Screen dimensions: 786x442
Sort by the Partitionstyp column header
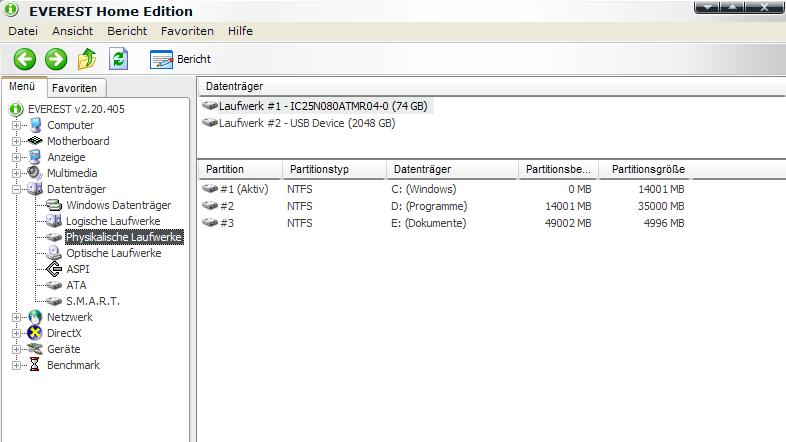tap(334, 169)
